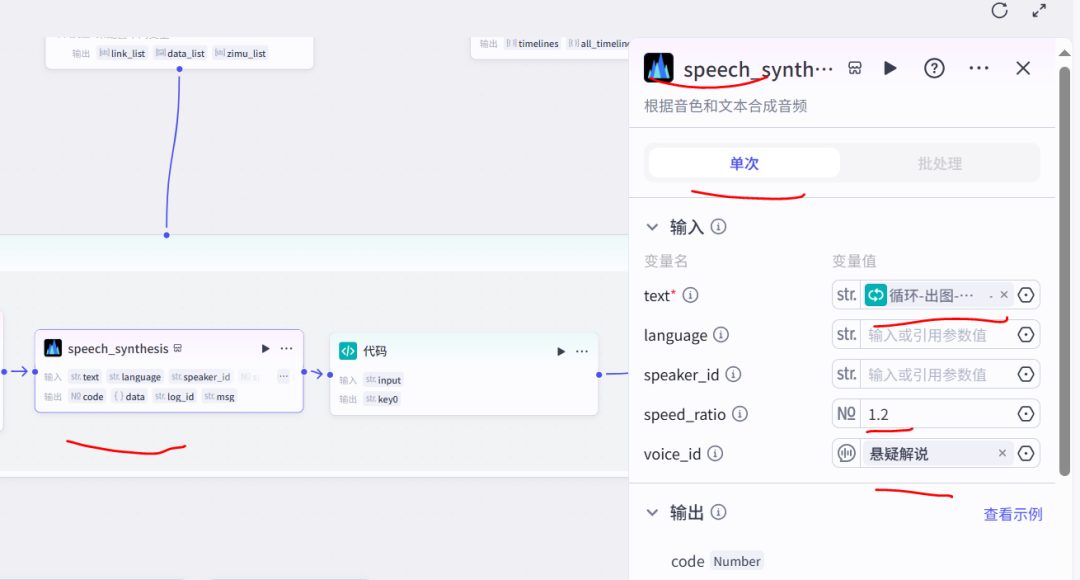Collapse the 输出 section
Screen dimensions: 1080x580
point(652,512)
